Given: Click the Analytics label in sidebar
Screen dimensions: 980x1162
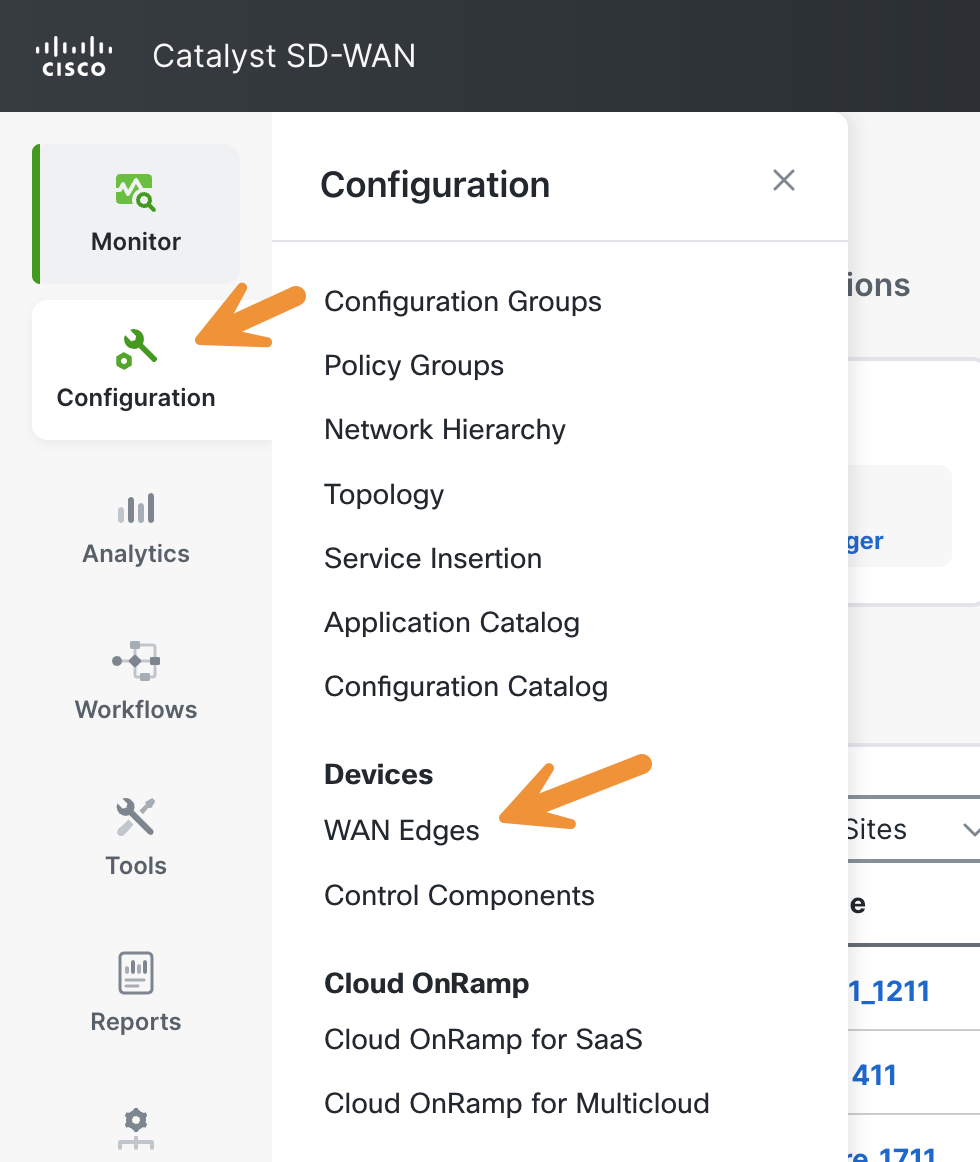Looking at the screenshot, I should [136, 554].
